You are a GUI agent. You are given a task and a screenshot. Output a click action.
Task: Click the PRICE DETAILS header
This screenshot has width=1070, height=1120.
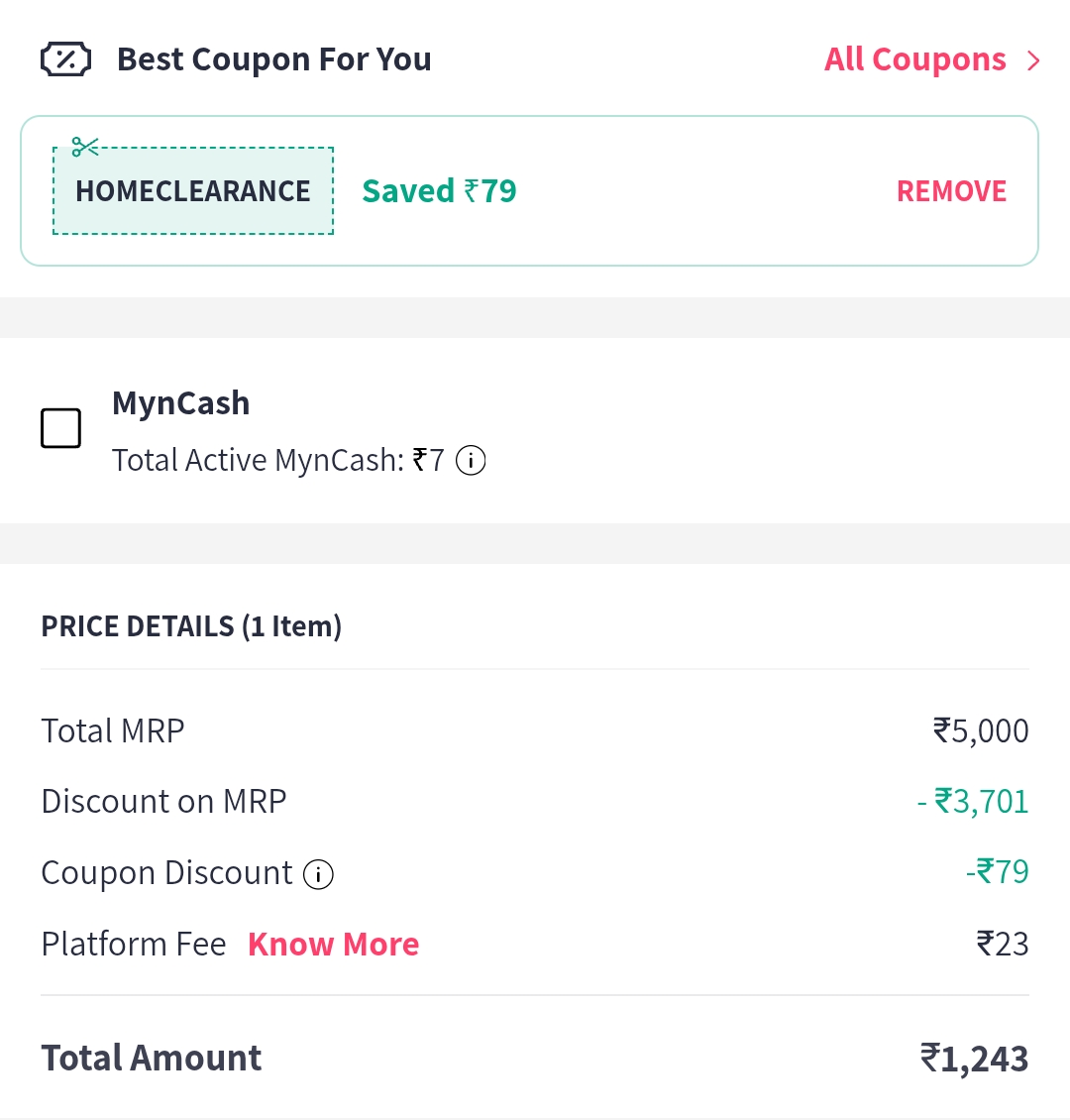point(191,626)
